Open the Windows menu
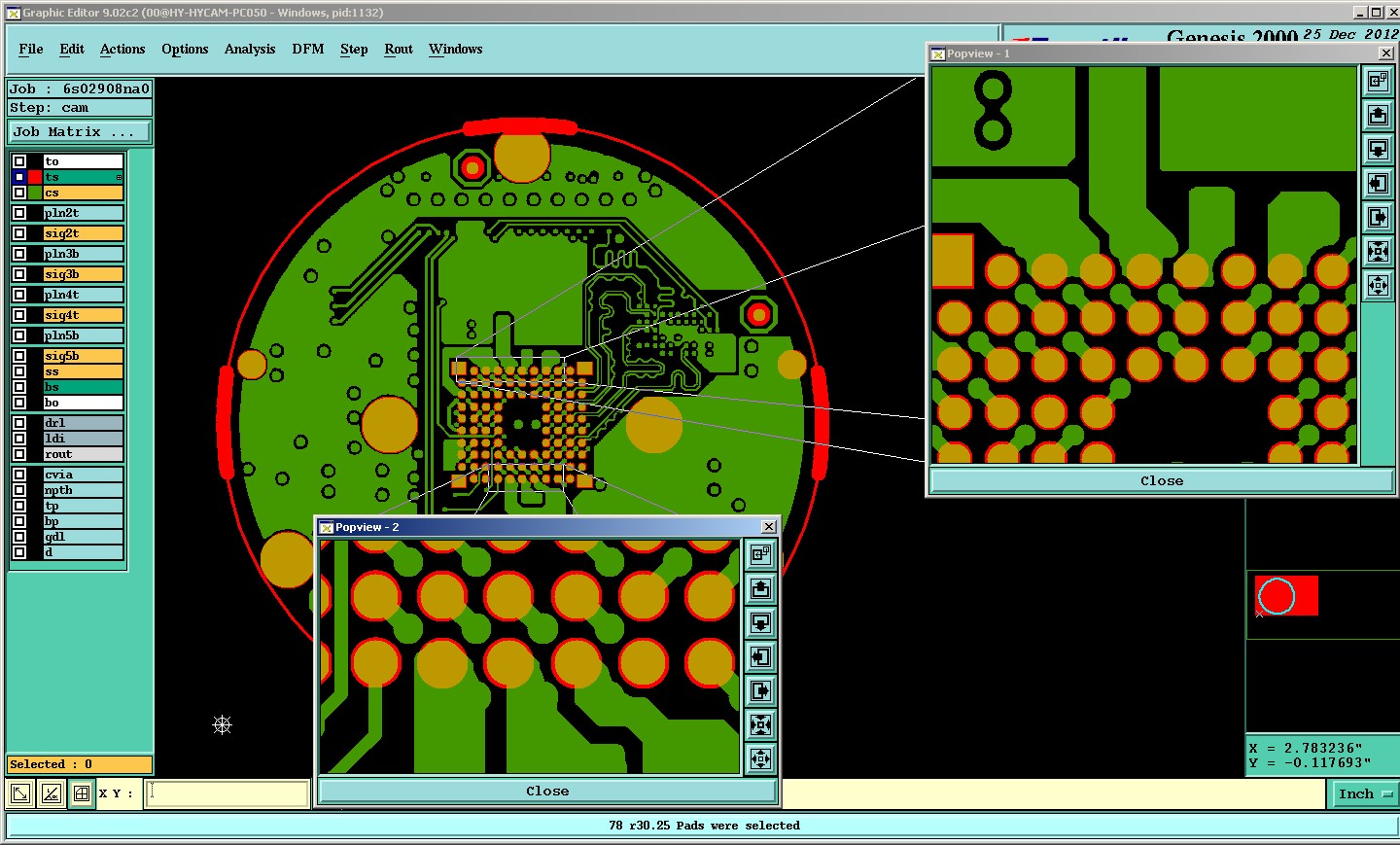Viewport: 1400px width, 845px height. pyautogui.click(x=456, y=49)
